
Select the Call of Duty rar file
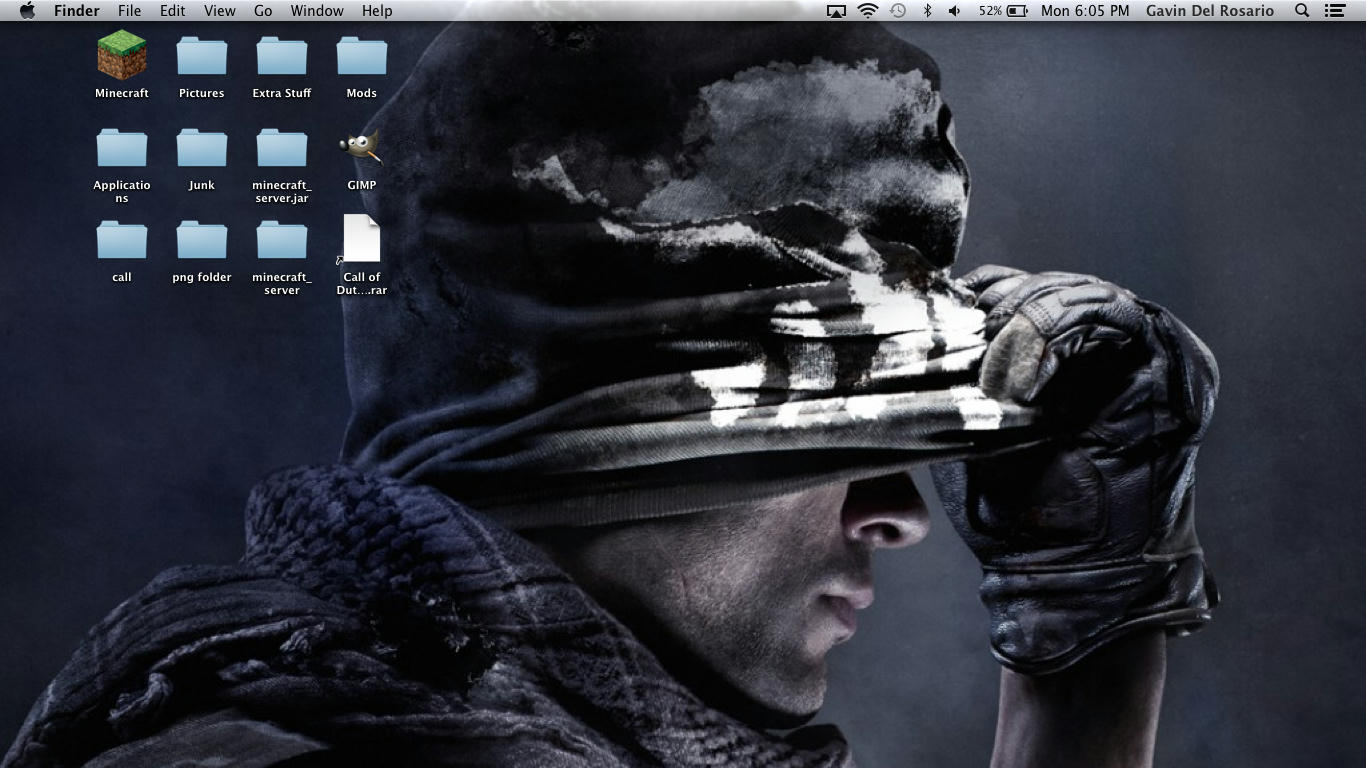(x=362, y=239)
